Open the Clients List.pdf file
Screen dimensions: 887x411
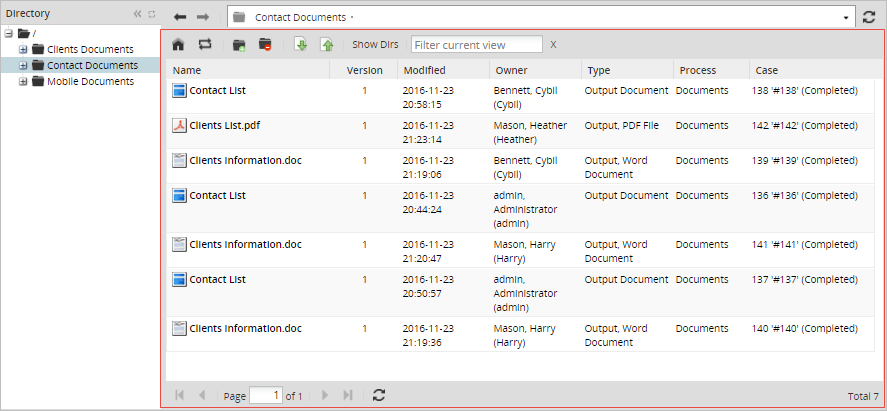[x=224, y=126]
